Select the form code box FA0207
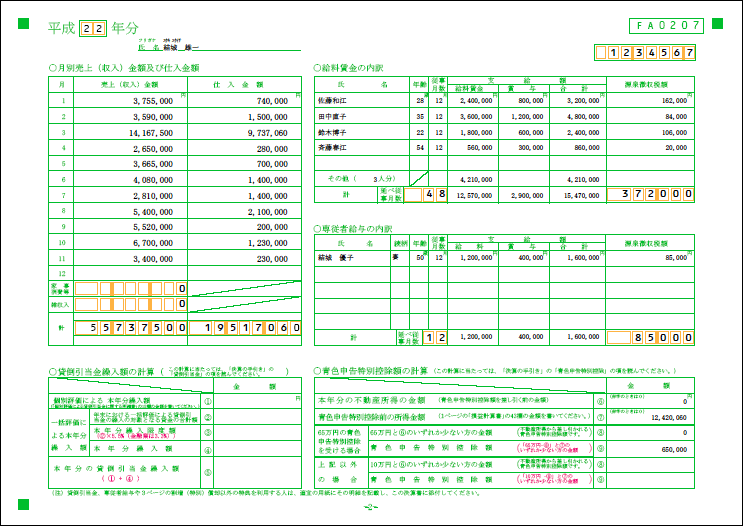743x526 pixels. 666,26
